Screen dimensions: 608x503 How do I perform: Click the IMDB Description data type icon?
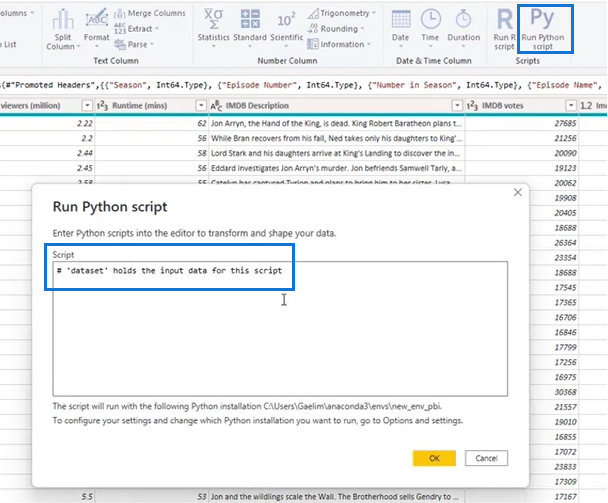tap(216, 105)
